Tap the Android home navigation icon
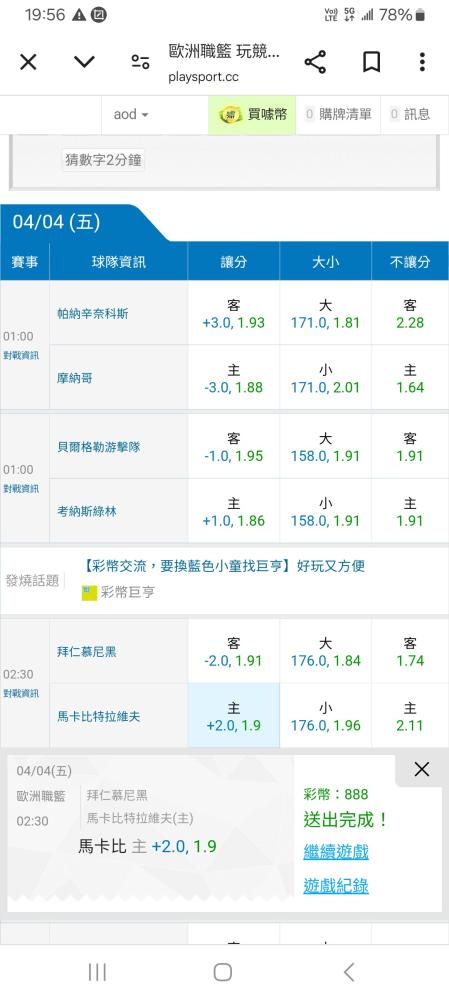 click(223, 972)
